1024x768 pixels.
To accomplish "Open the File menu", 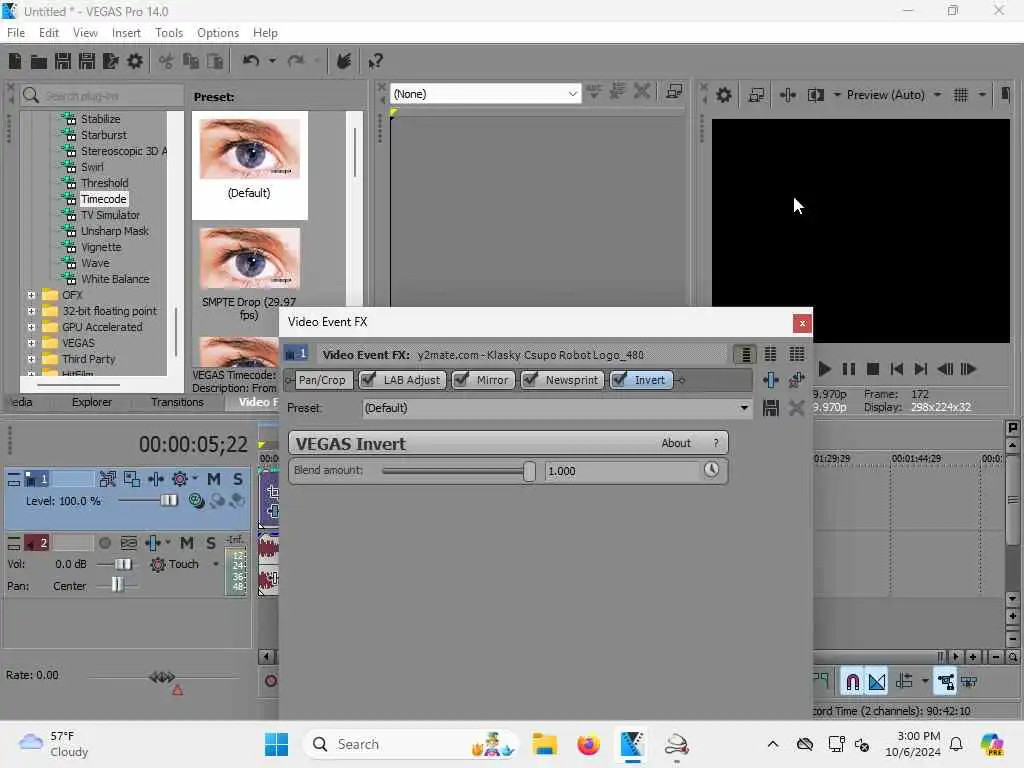I will tap(16, 33).
